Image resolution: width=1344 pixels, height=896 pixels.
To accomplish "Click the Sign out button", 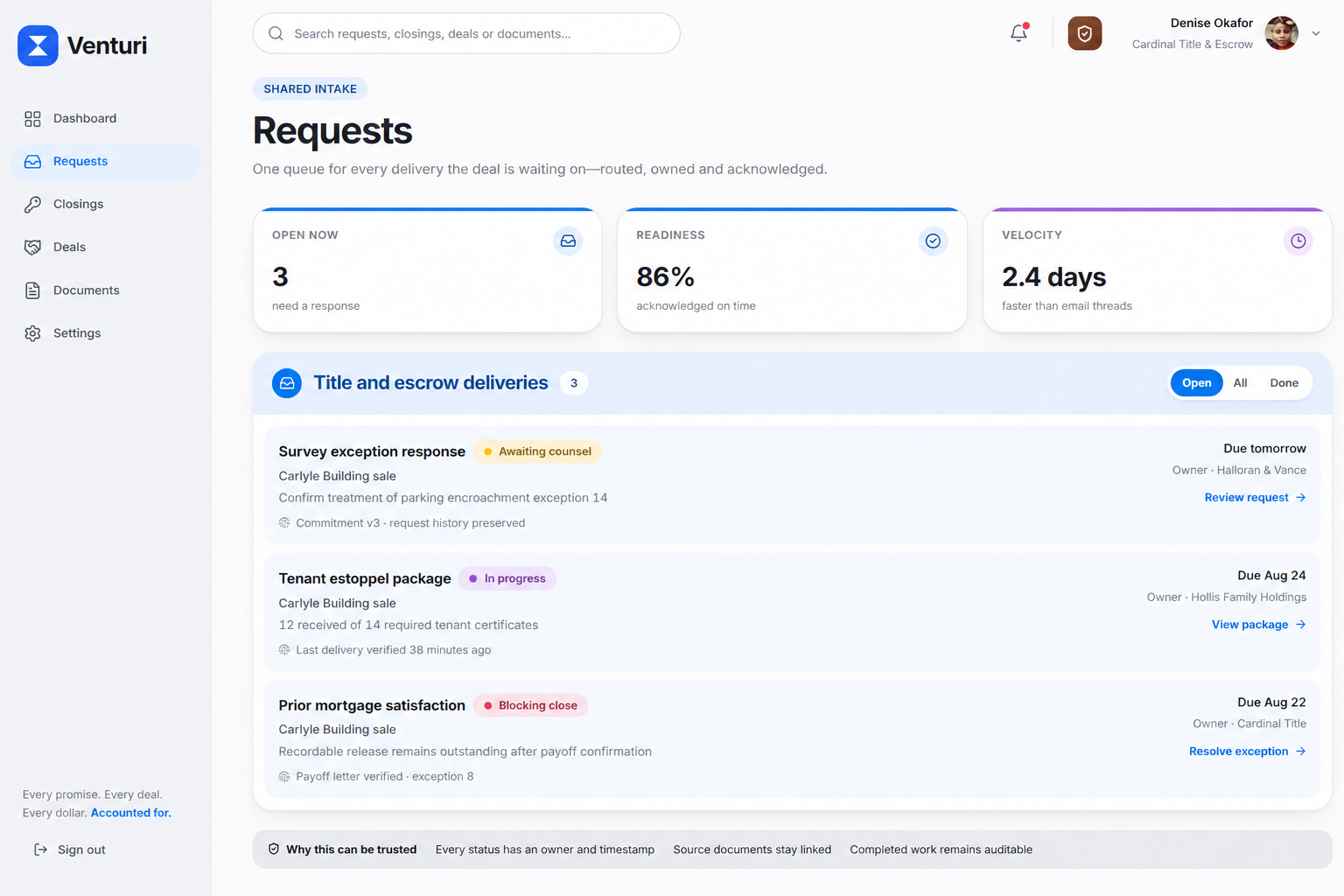I will coord(69,850).
